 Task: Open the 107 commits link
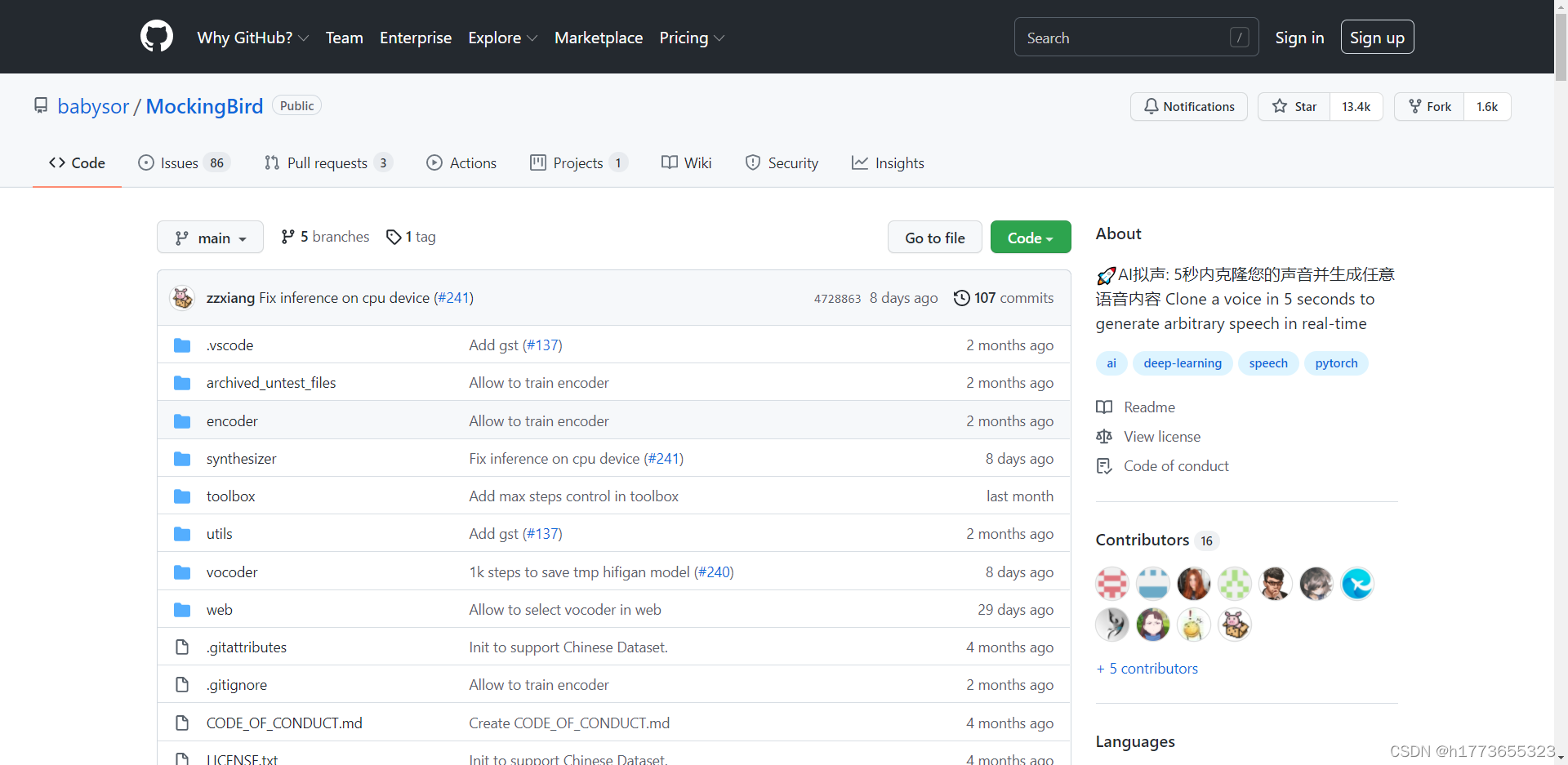pos(1004,298)
